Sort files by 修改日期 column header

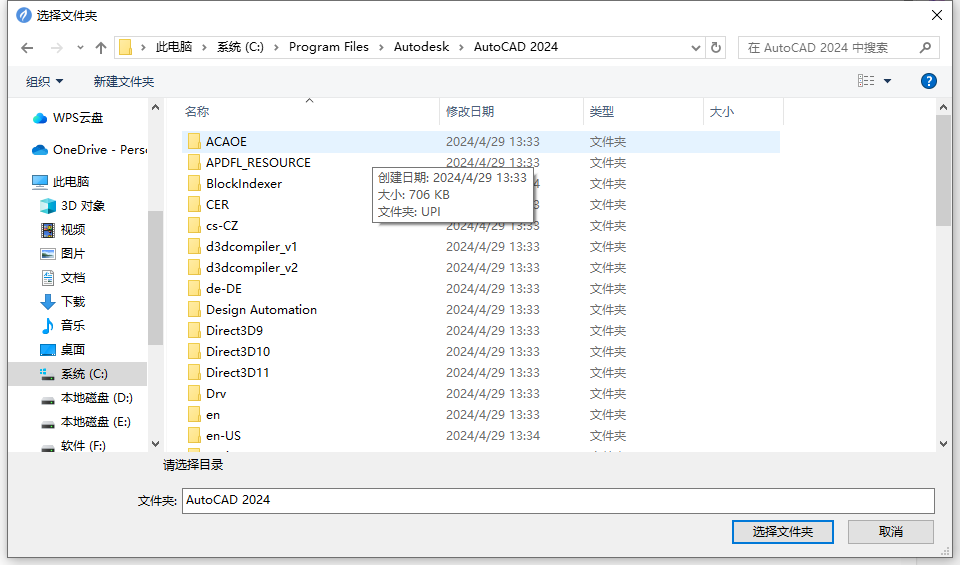click(470, 112)
